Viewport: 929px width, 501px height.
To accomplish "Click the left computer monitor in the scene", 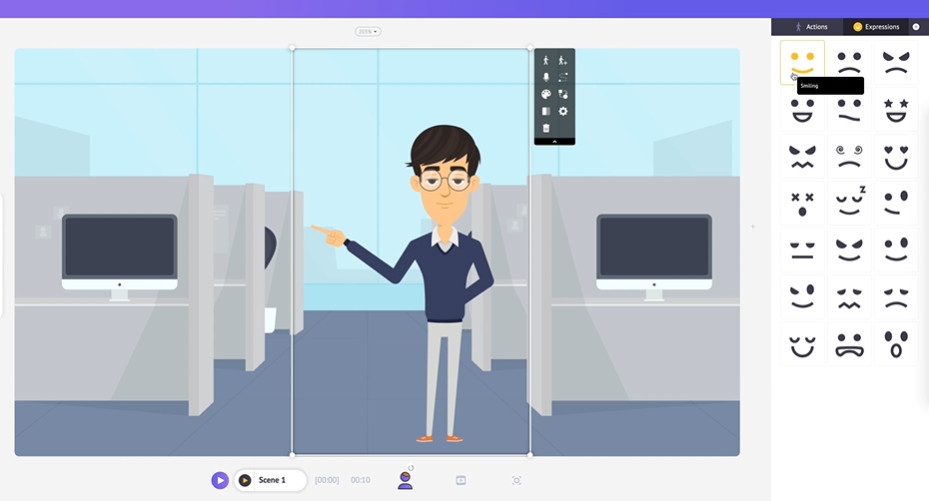I will point(120,256).
